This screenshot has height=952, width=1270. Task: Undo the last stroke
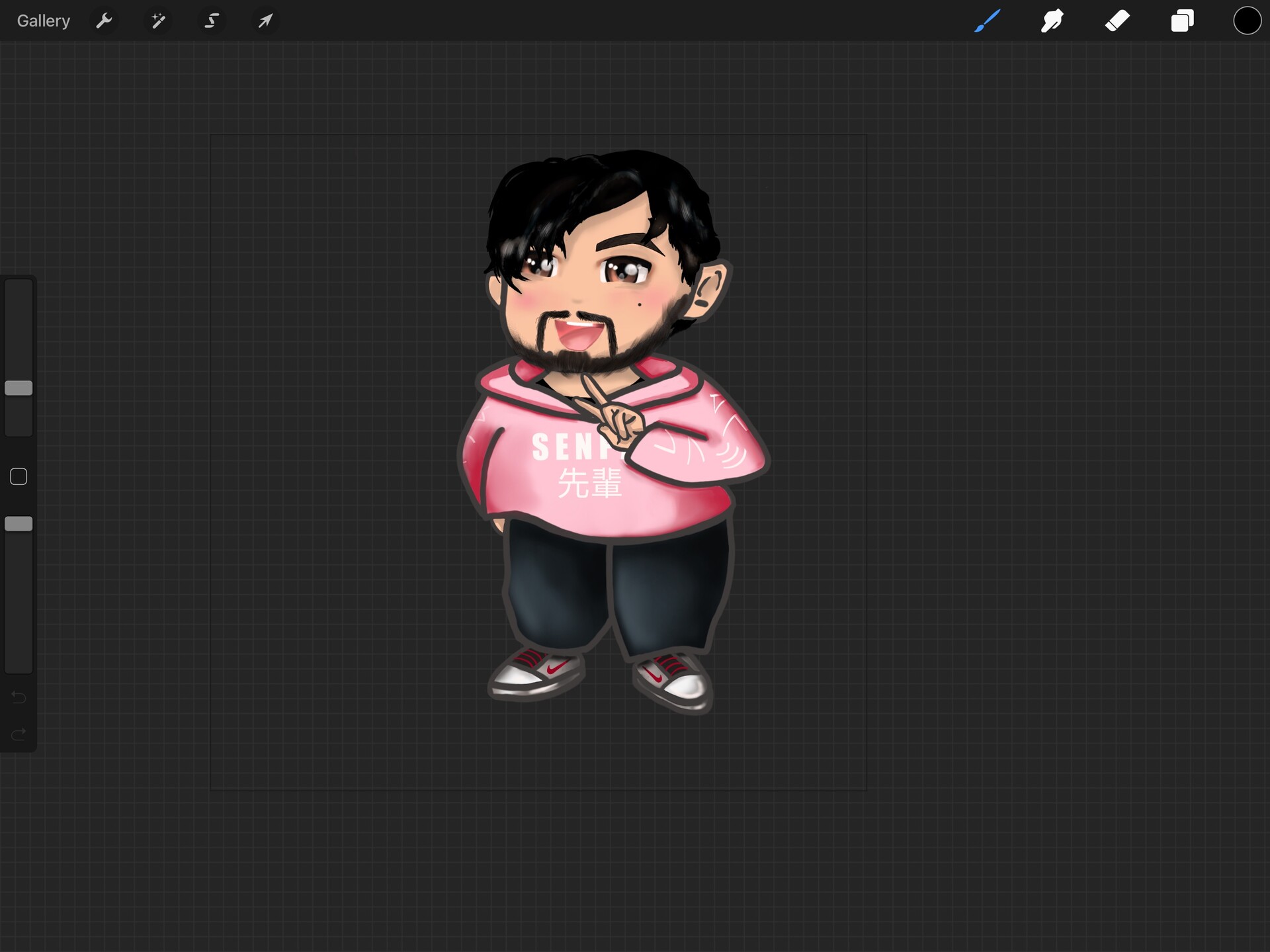click(18, 697)
